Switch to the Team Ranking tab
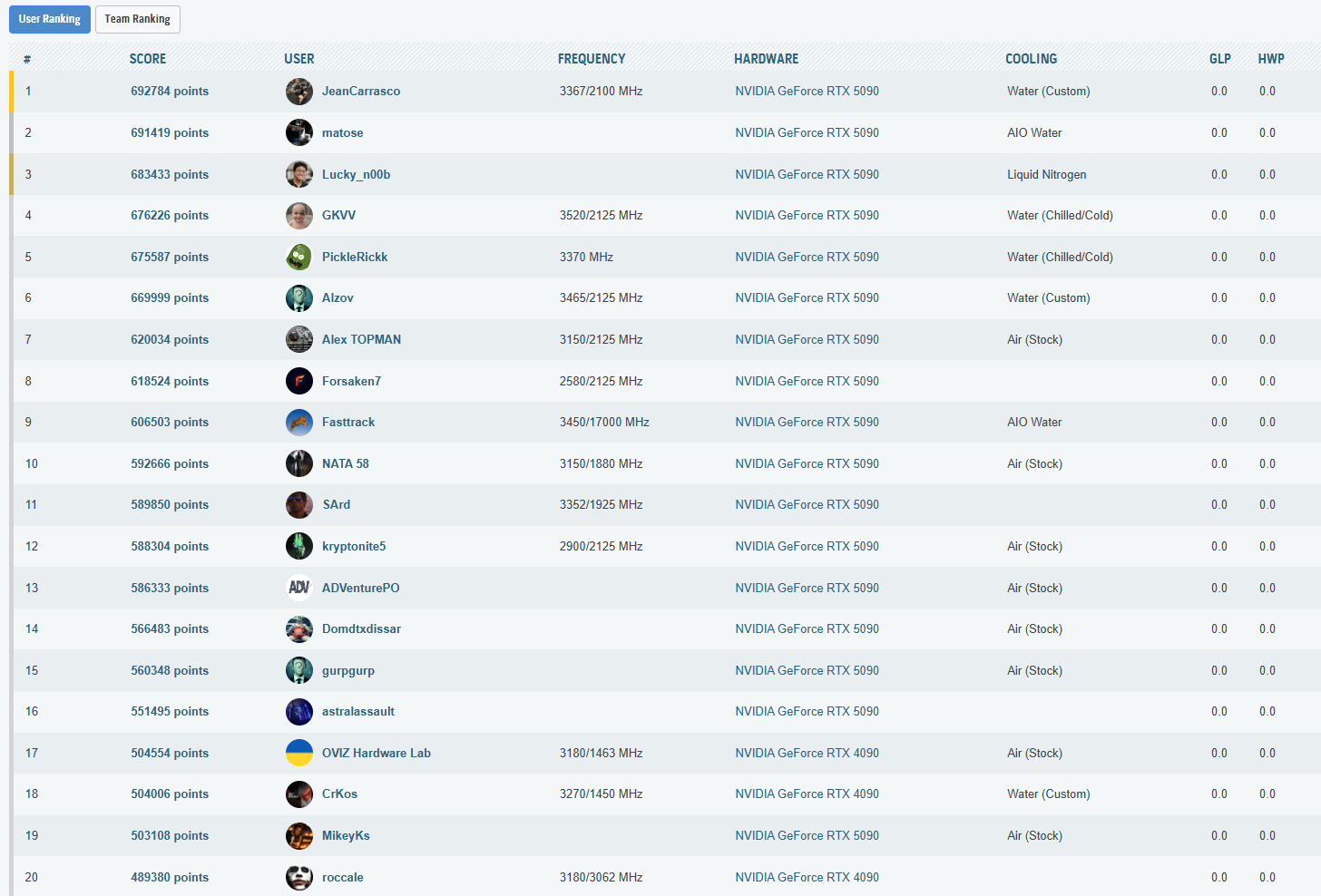The height and width of the screenshot is (896, 1321). coord(137,19)
